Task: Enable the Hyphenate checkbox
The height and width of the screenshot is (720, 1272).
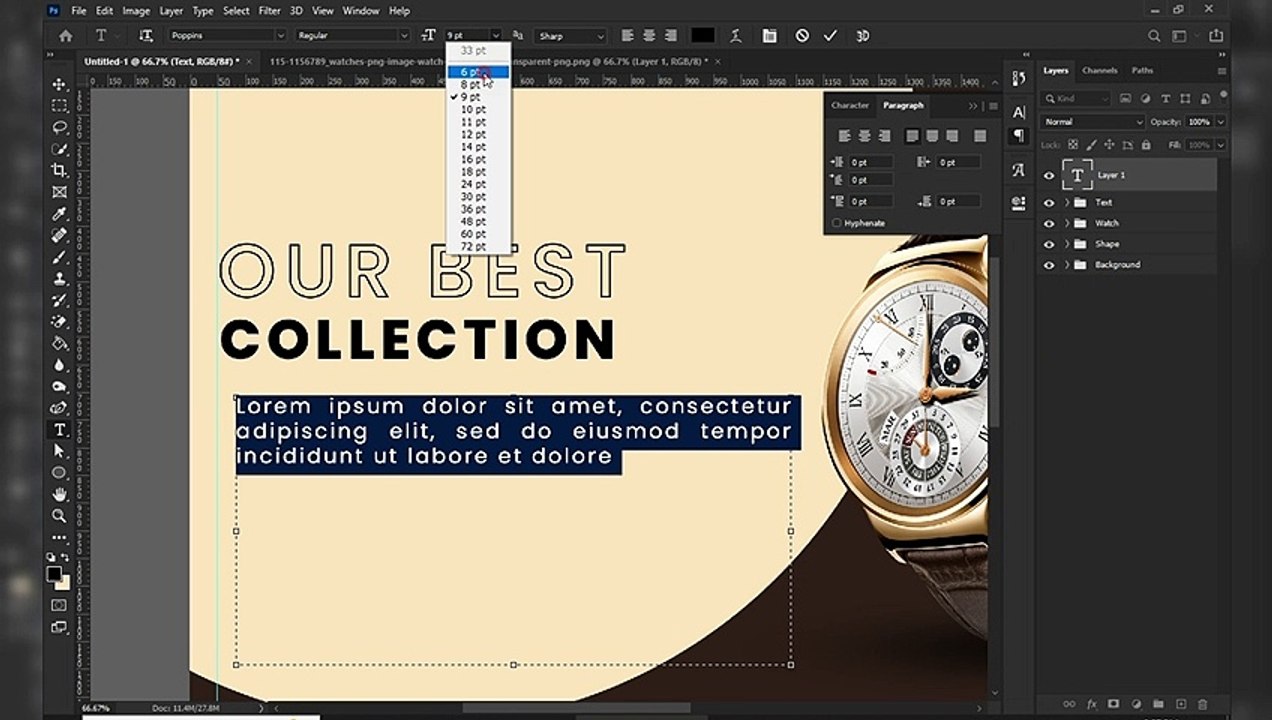Action: point(837,223)
